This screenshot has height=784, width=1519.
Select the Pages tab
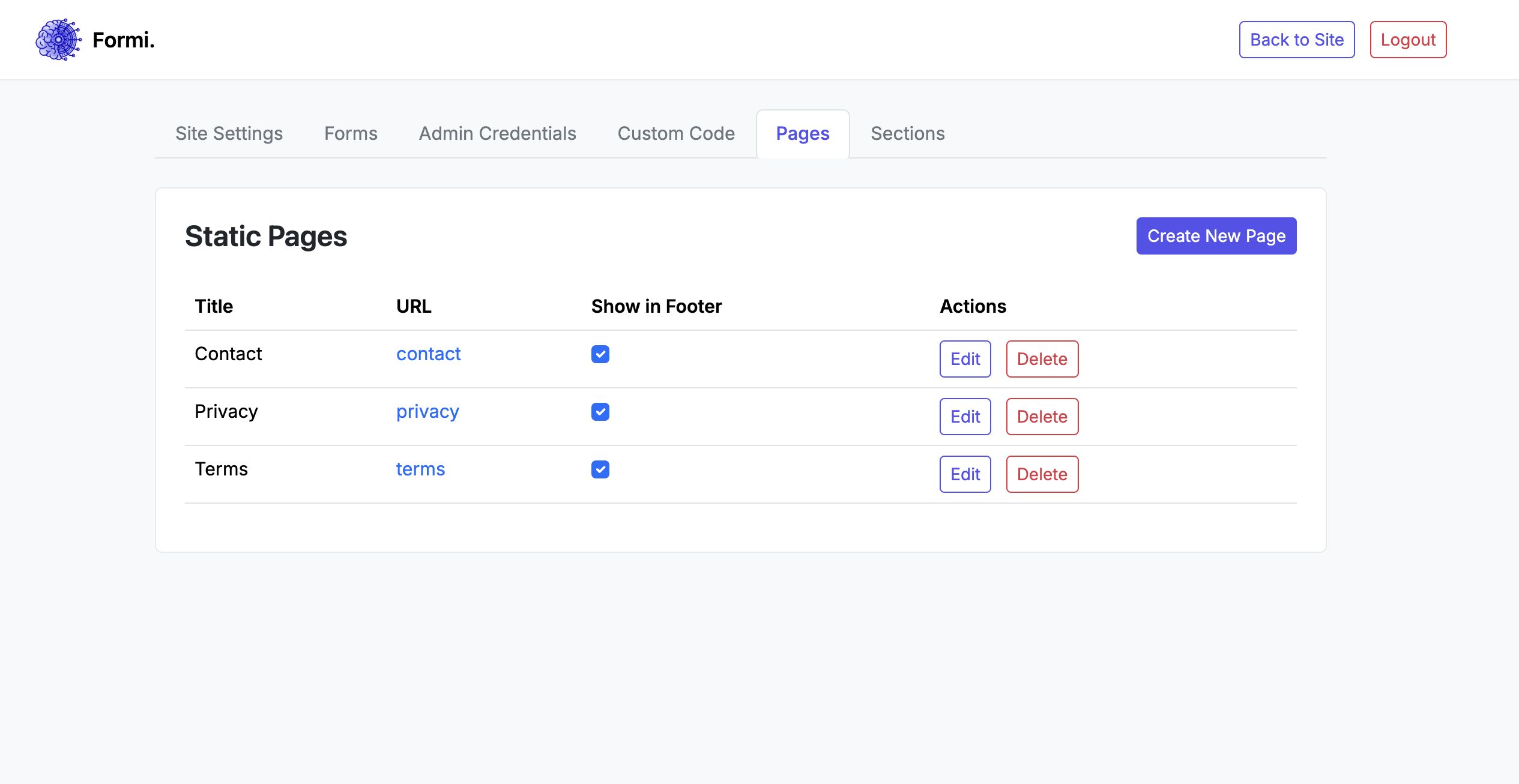(802, 133)
